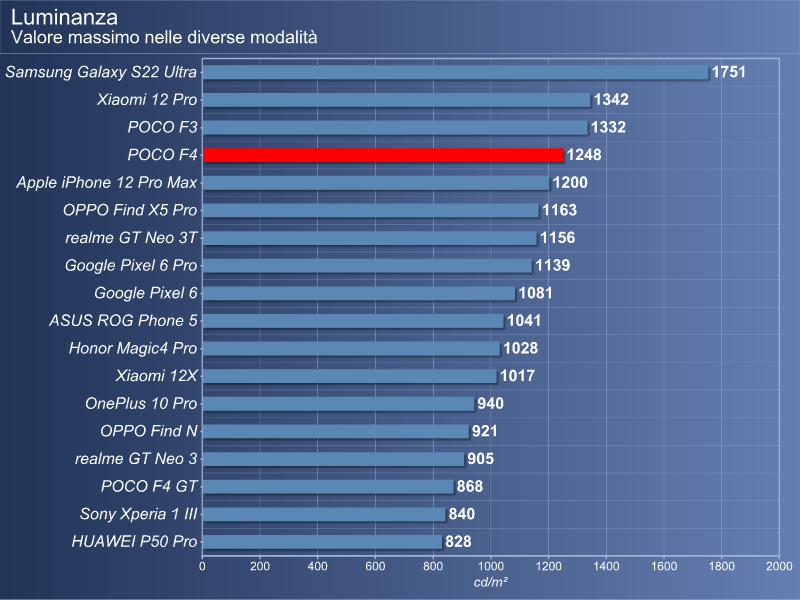Click the value 1017
The width and height of the screenshot is (800, 600).
point(517,376)
